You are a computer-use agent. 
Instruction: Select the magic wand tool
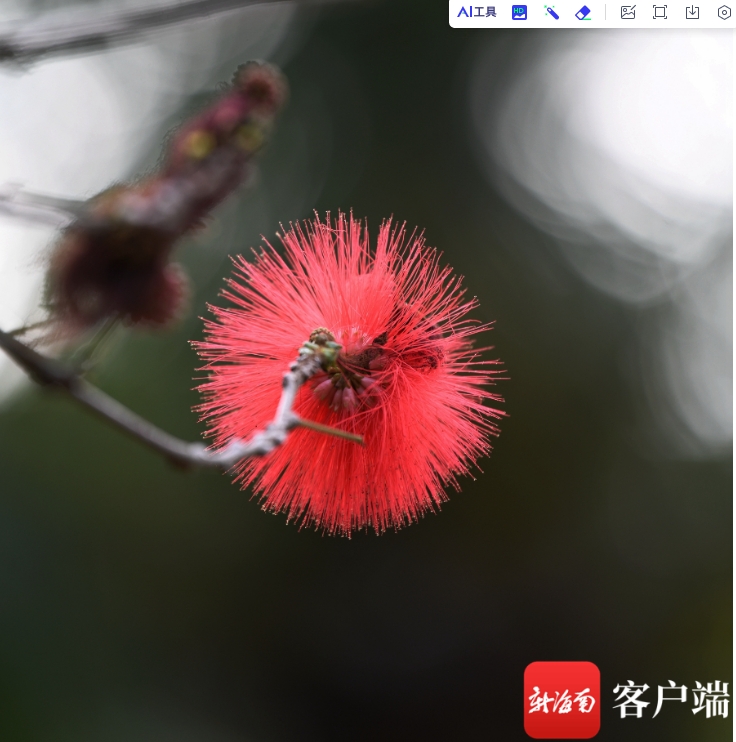point(551,12)
